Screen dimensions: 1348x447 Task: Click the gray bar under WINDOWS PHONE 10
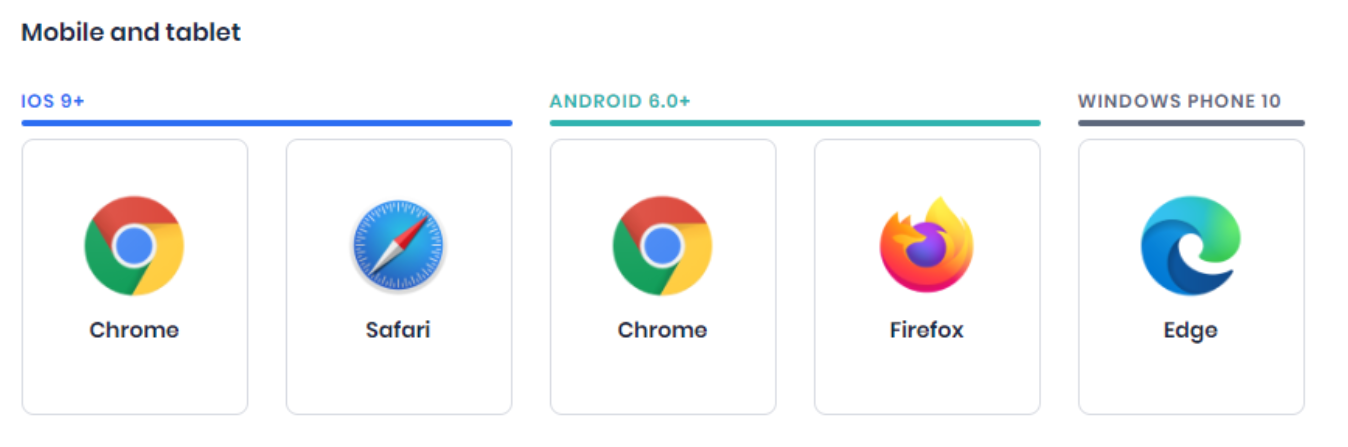pyautogui.click(x=1191, y=123)
